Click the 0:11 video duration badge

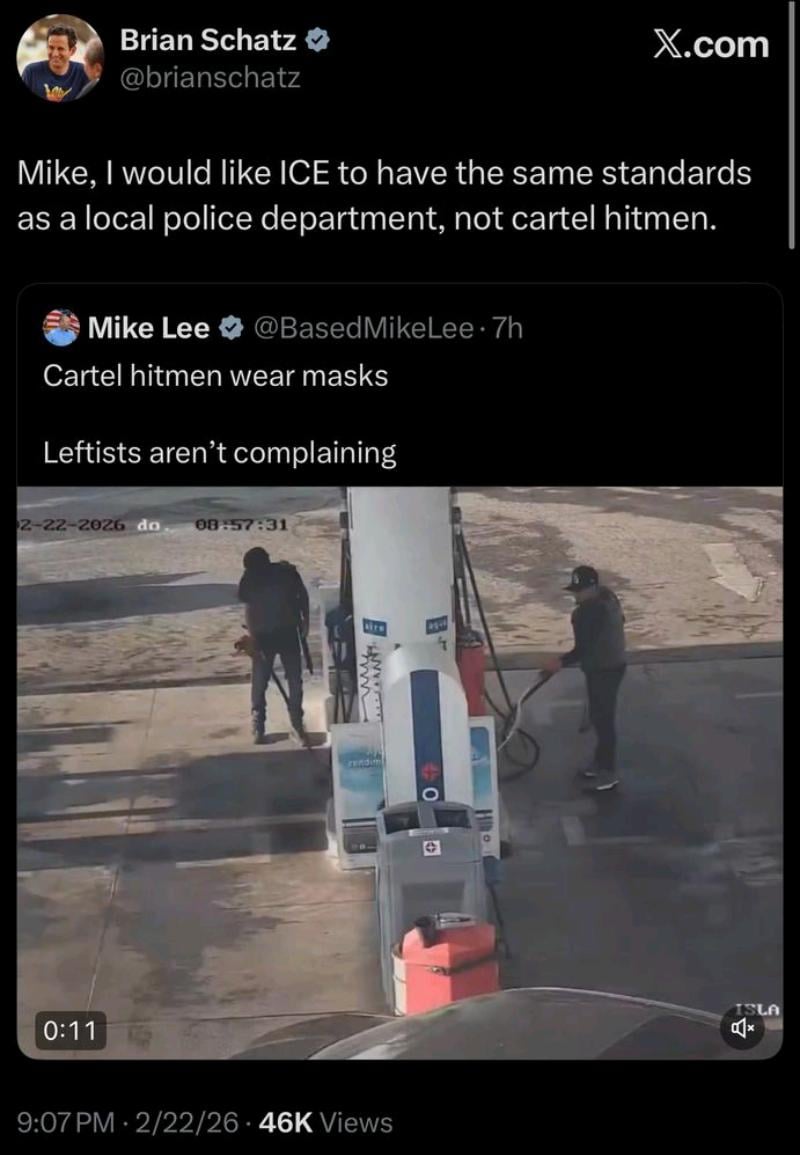[71, 1030]
